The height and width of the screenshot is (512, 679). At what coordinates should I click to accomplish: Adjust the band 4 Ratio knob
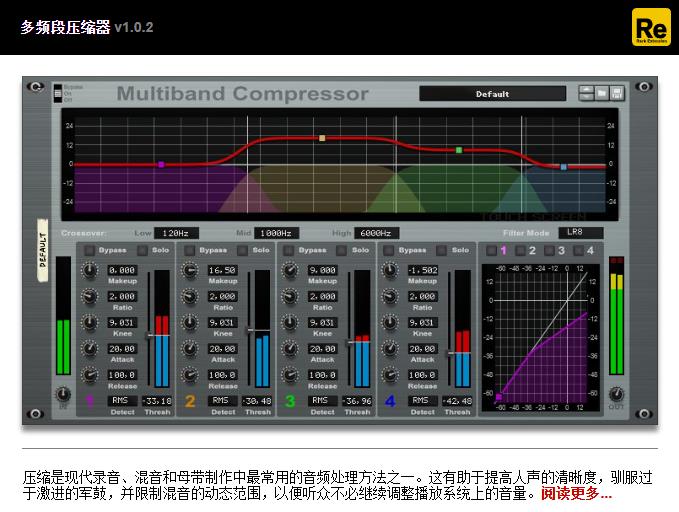point(390,297)
